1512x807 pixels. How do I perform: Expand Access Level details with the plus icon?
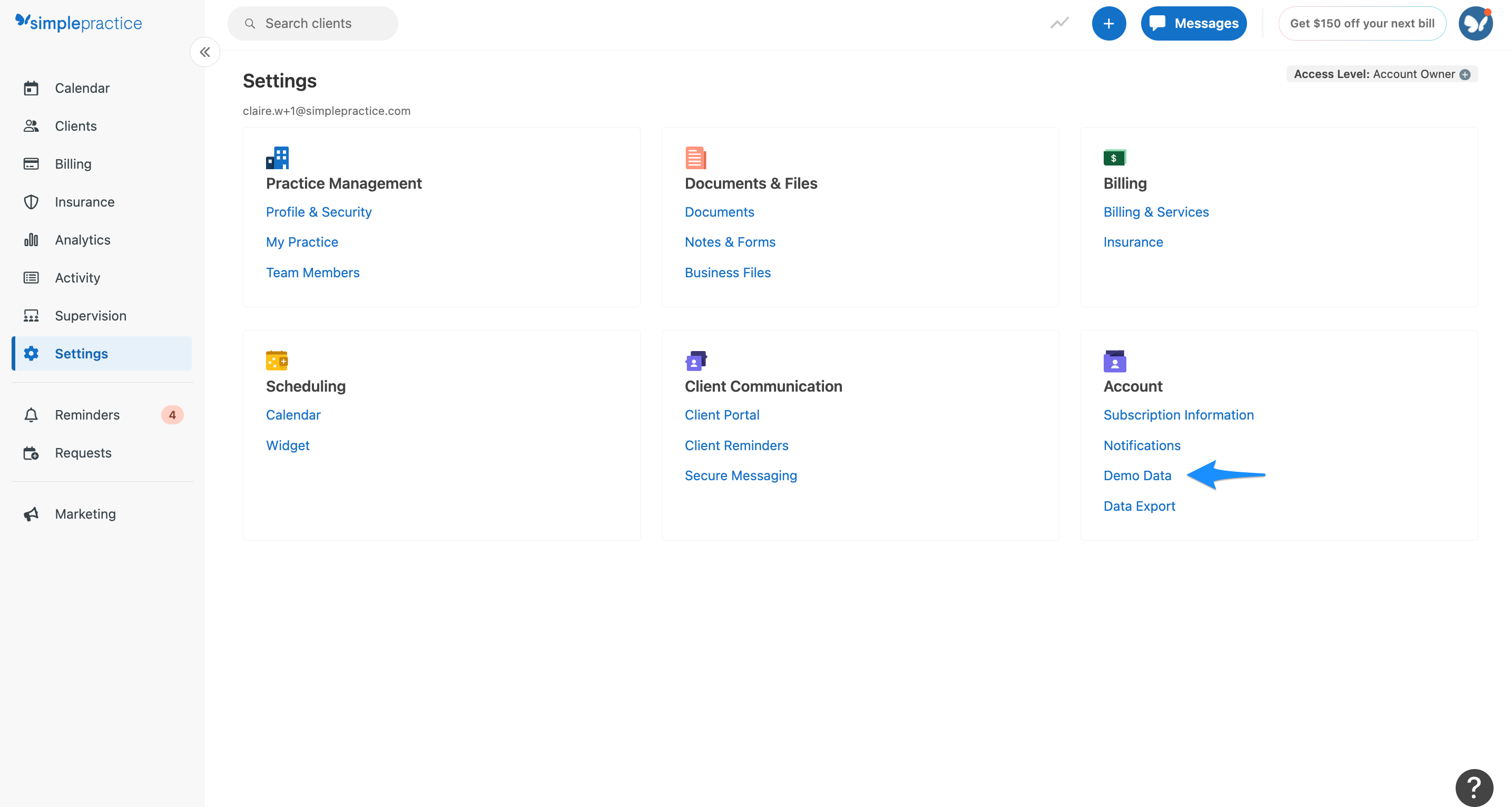coord(1466,74)
